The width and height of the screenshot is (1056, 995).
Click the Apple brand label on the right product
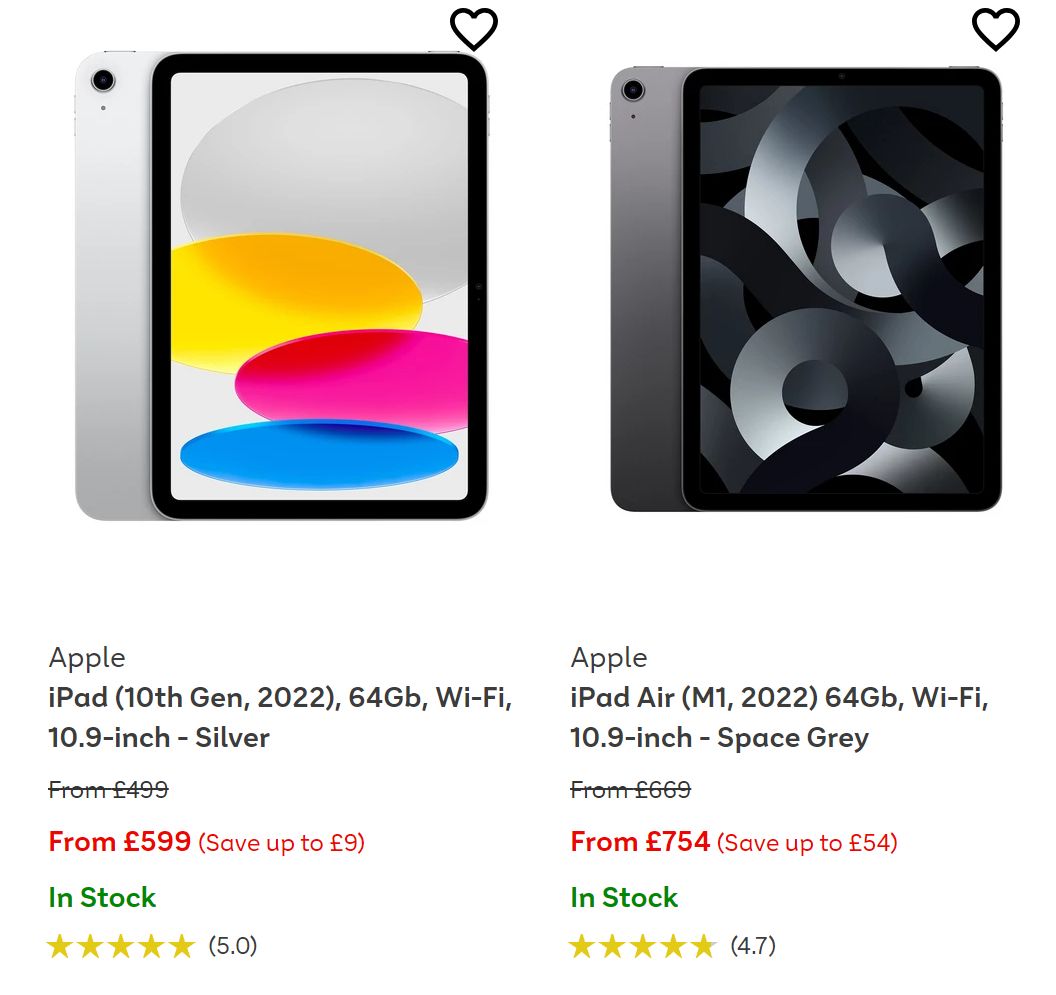pyautogui.click(x=608, y=658)
